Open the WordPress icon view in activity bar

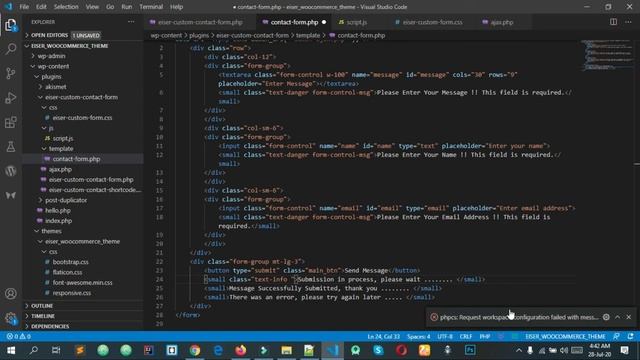11,171
